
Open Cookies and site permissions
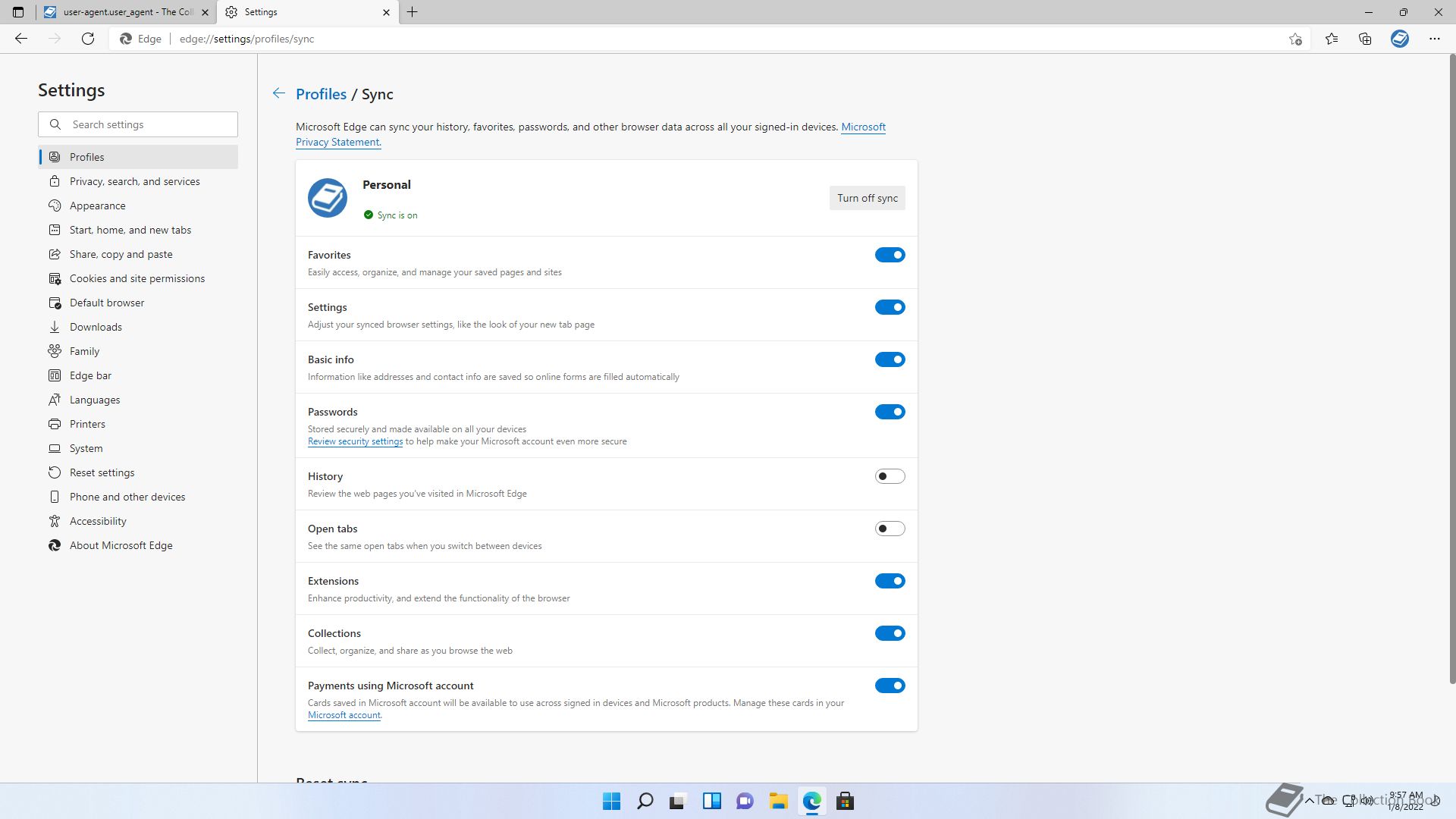coord(138,278)
